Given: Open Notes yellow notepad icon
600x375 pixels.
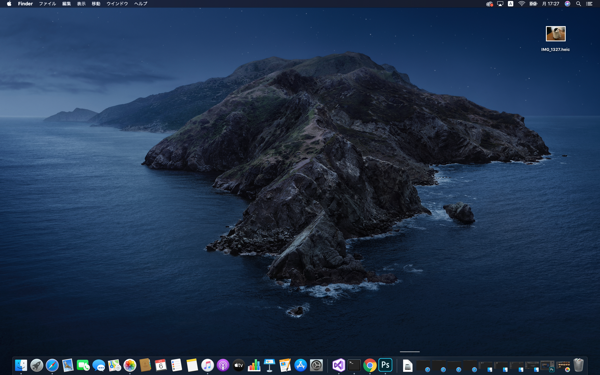Looking at the screenshot, I should [x=192, y=365].
